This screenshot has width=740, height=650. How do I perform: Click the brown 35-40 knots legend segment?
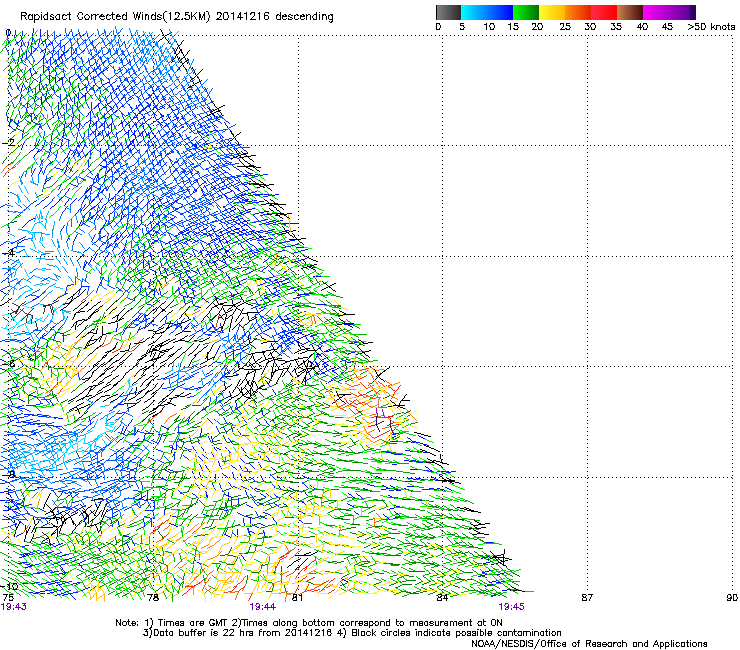tap(630, 12)
